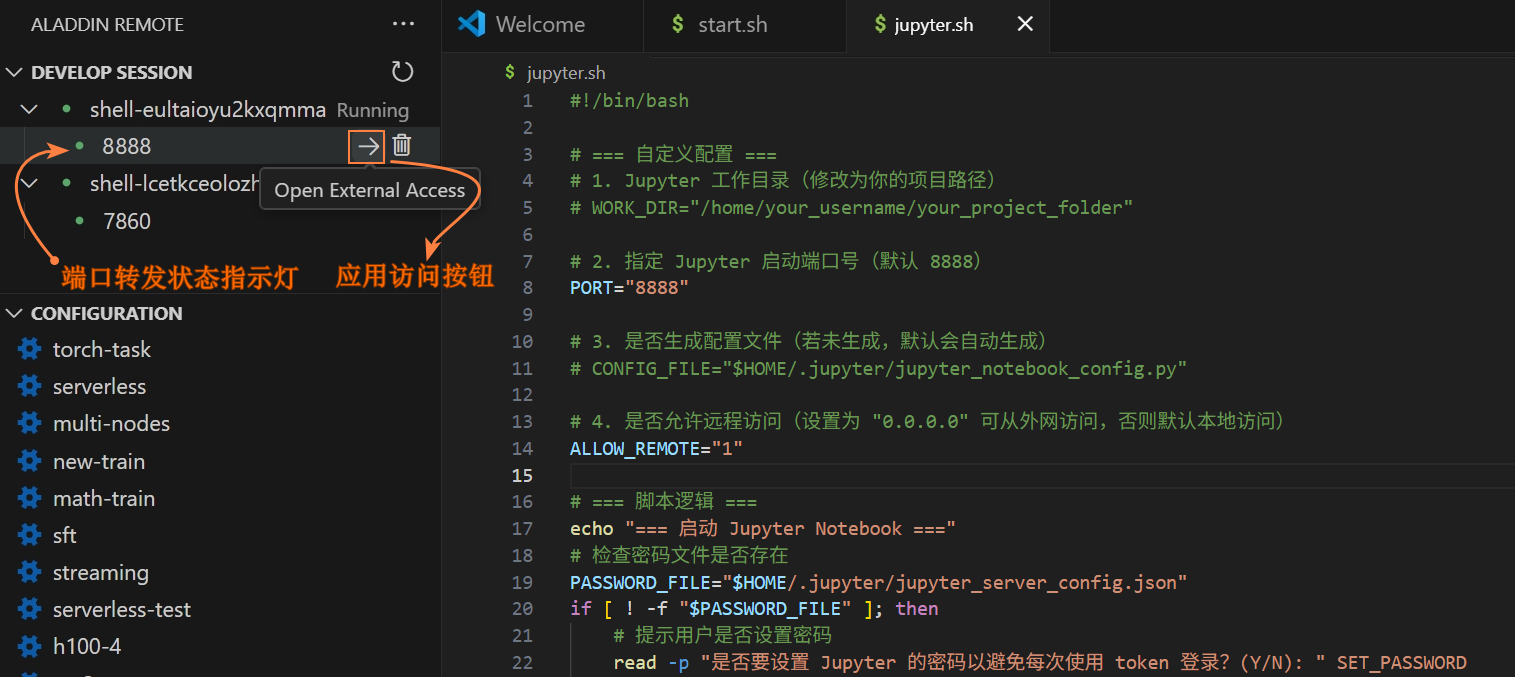This screenshot has width=1515, height=677.
Task: Select the streaming configuration item
Action: pos(100,573)
